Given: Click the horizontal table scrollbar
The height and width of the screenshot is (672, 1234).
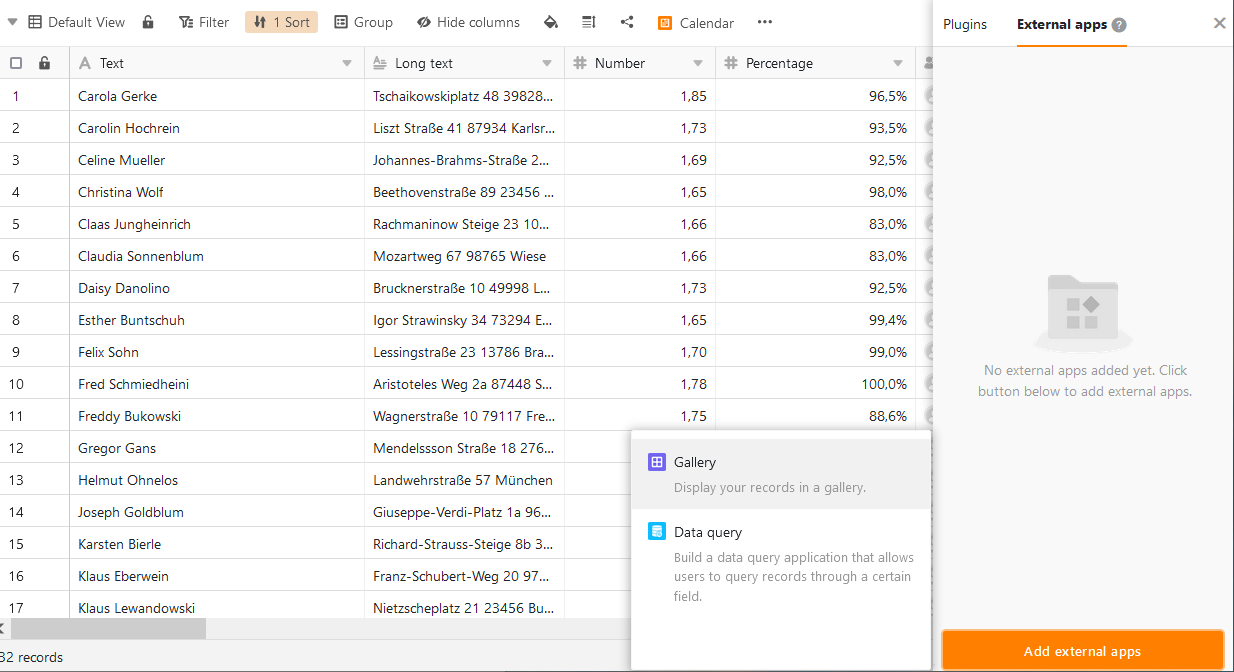Looking at the screenshot, I should pyautogui.click(x=108, y=628).
